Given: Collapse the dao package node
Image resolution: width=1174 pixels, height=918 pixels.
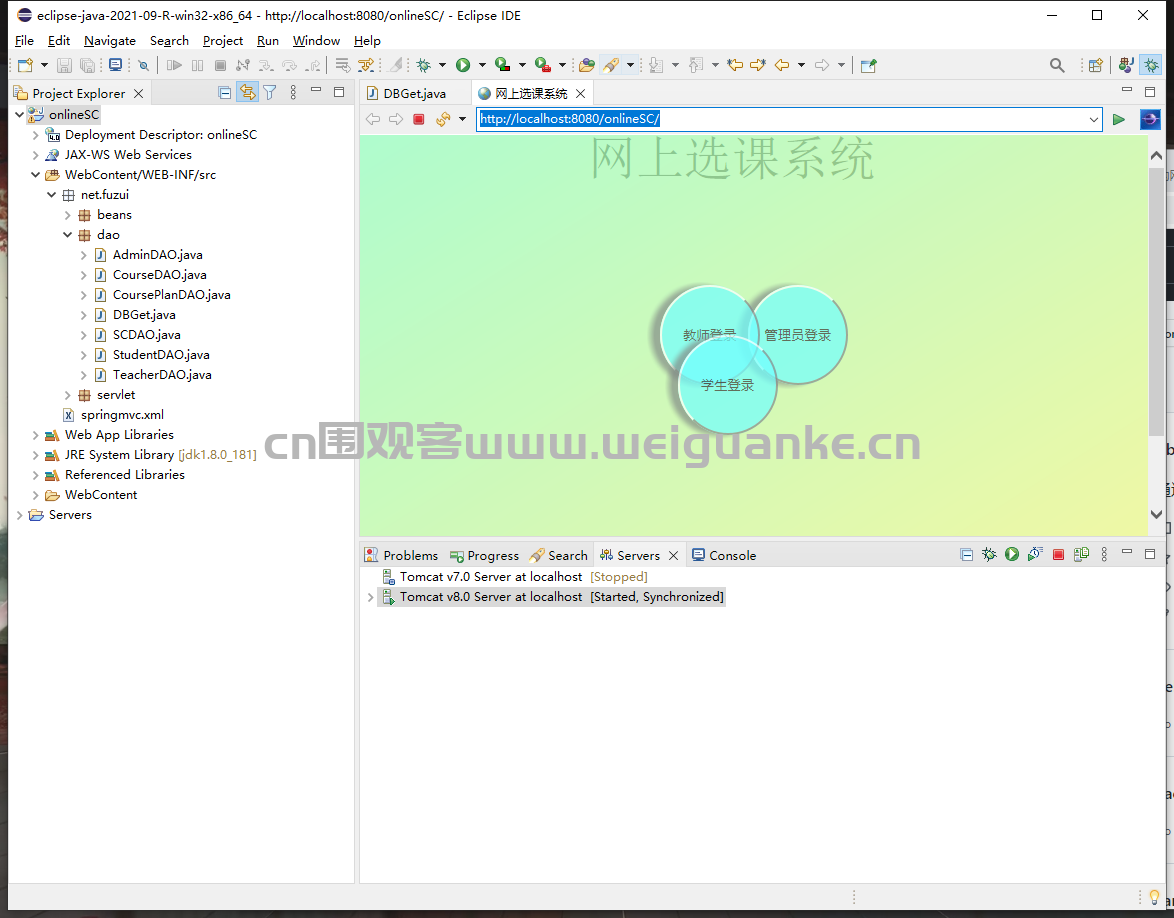Looking at the screenshot, I should [67, 234].
